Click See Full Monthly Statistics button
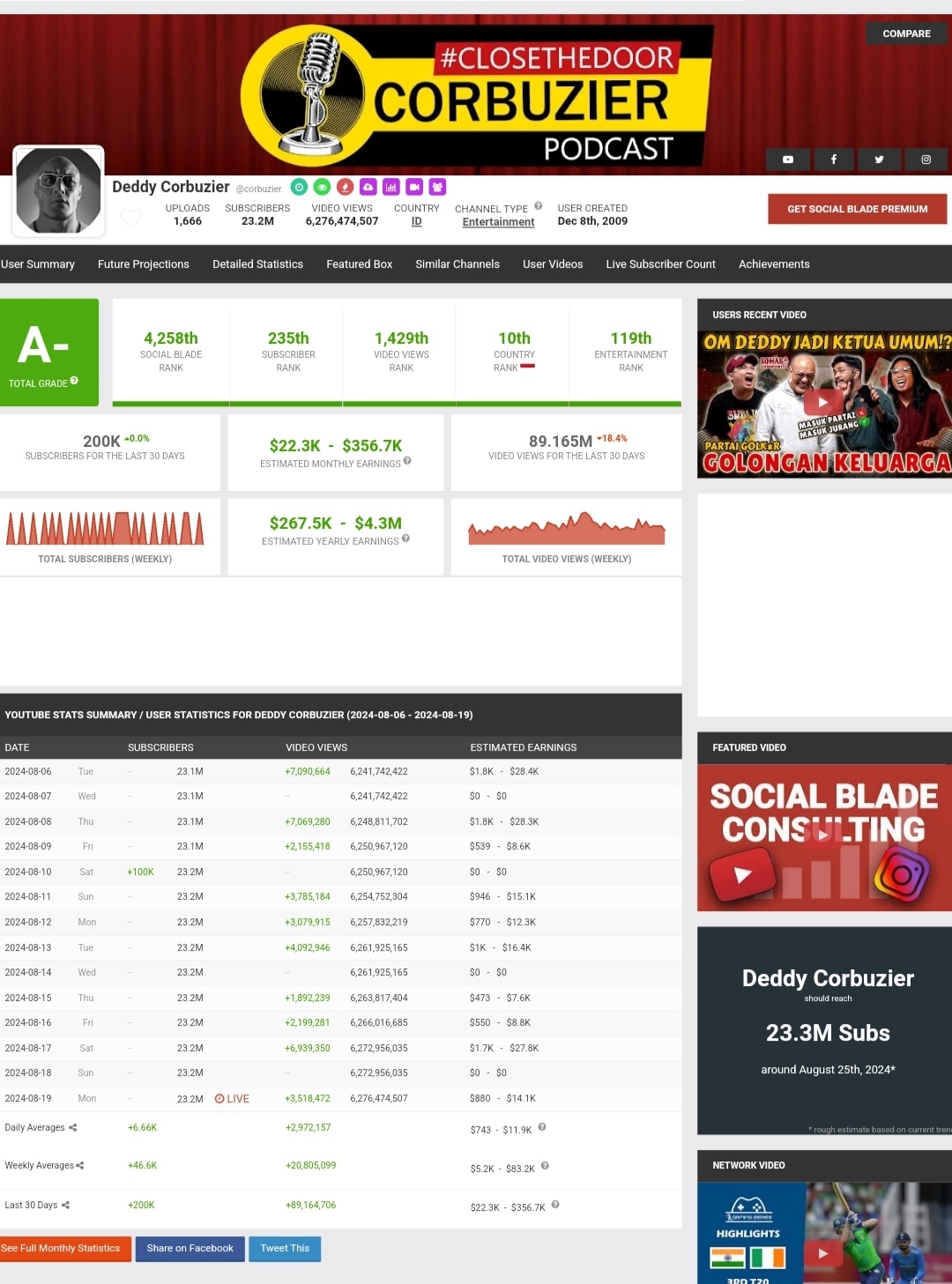 [x=63, y=1249]
